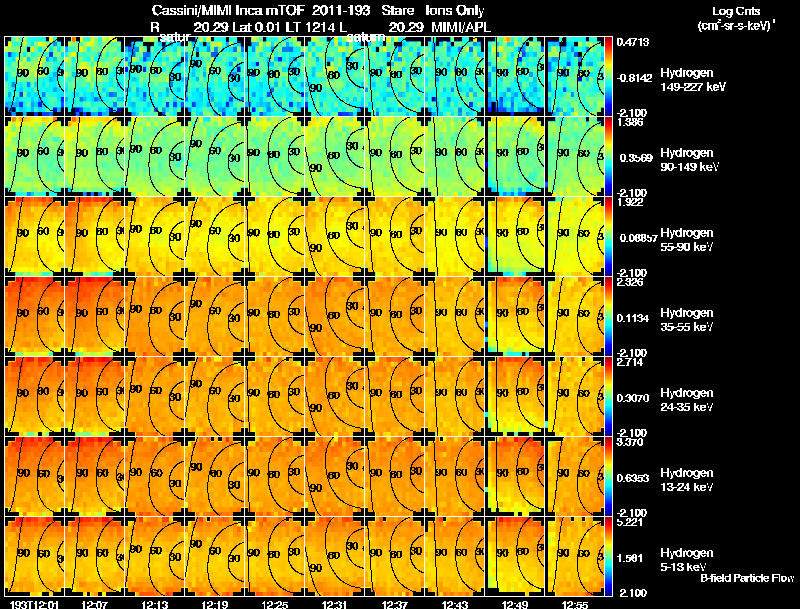Image resolution: width=800 pixels, height=609 pixels.
Task: Click the Hydrogen 5-13 keV label
Action: pos(687,560)
